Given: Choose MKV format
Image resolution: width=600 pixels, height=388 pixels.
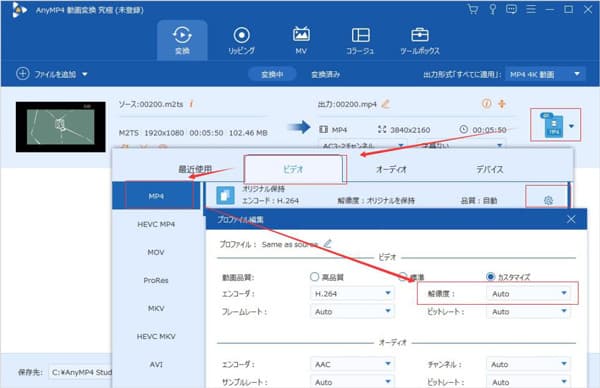Looking at the screenshot, I should pyautogui.click(x=156, y=308).
